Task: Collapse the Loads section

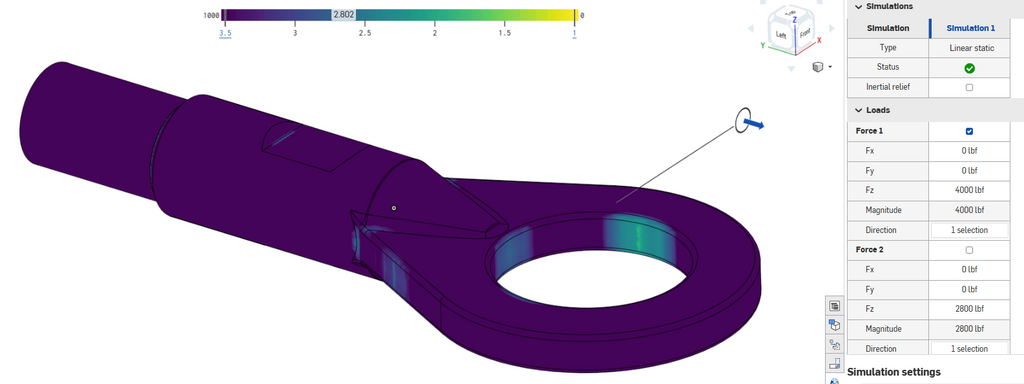Action: click(x=859, y=110)
